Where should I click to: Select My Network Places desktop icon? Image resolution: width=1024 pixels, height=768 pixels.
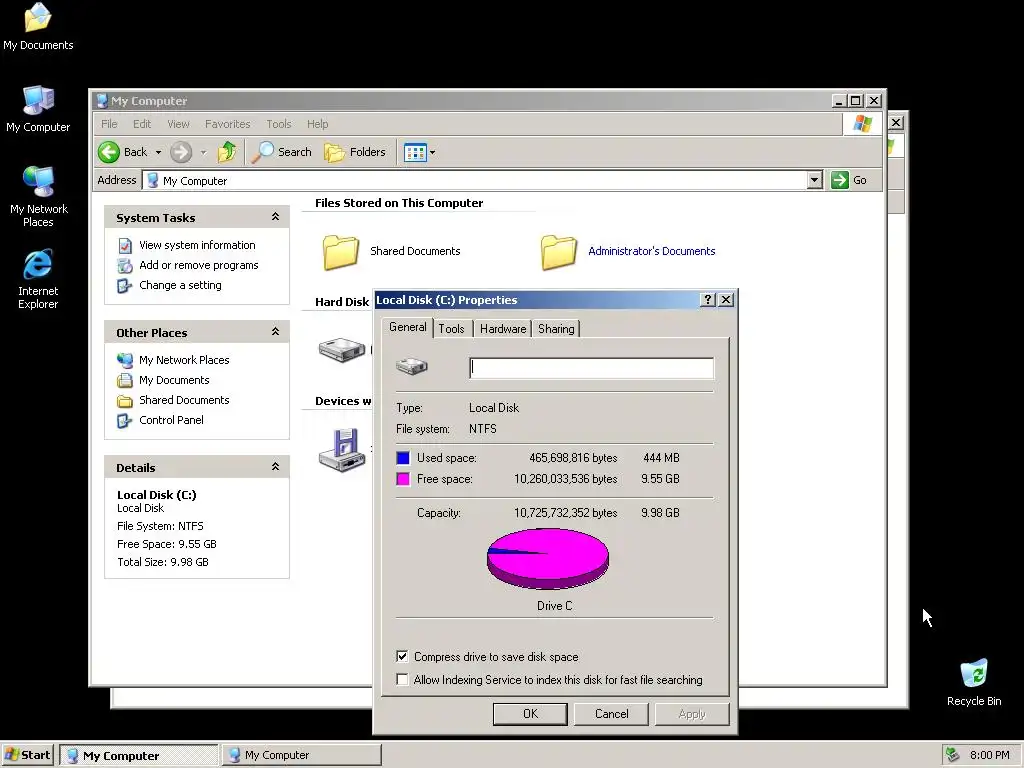[38, 196]
